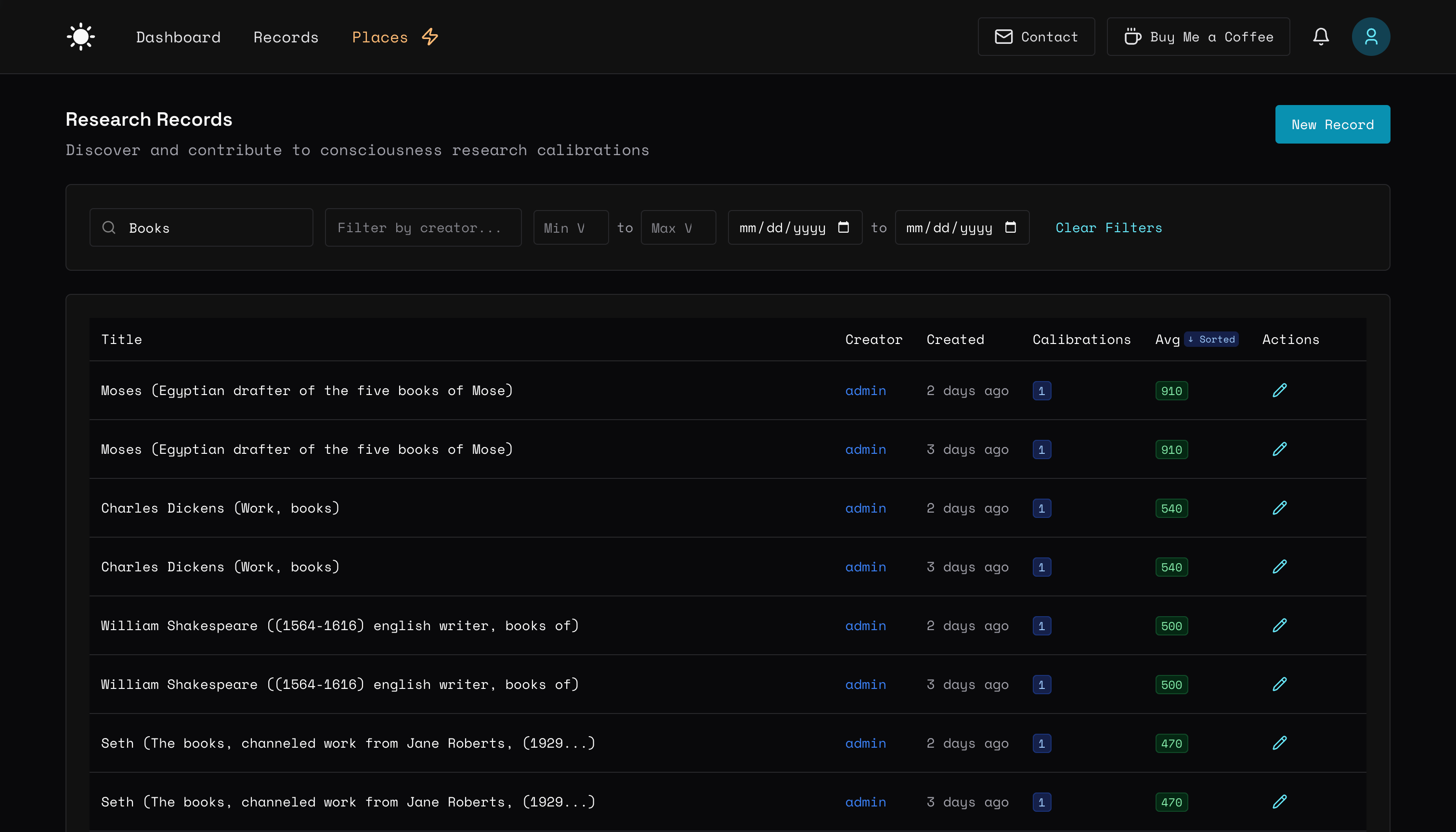Open William Shakespeare title created 2 days ago

pos(340,626)
